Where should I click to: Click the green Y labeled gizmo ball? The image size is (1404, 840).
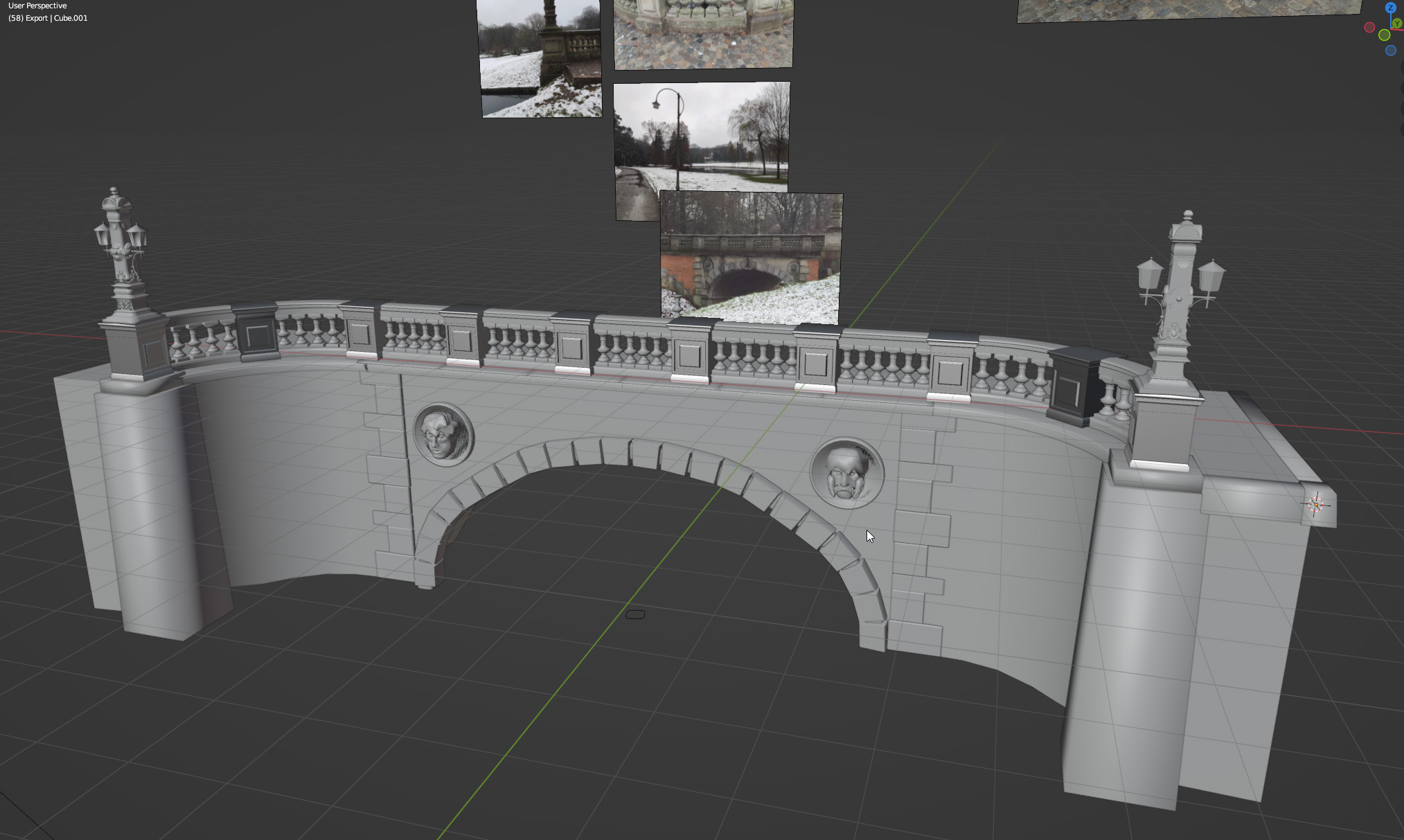[1398, 24]
